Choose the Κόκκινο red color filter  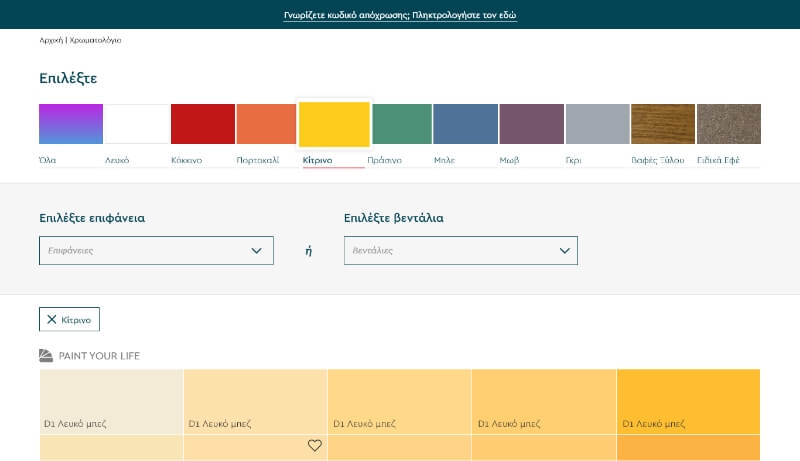coord(202,124)
